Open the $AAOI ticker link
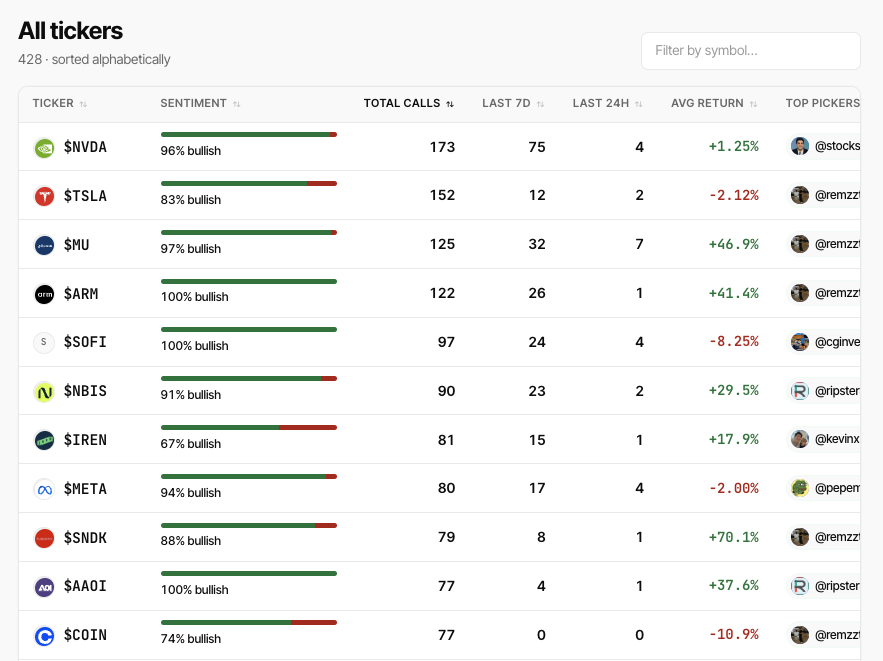The image size is (883, 661). 85,587
